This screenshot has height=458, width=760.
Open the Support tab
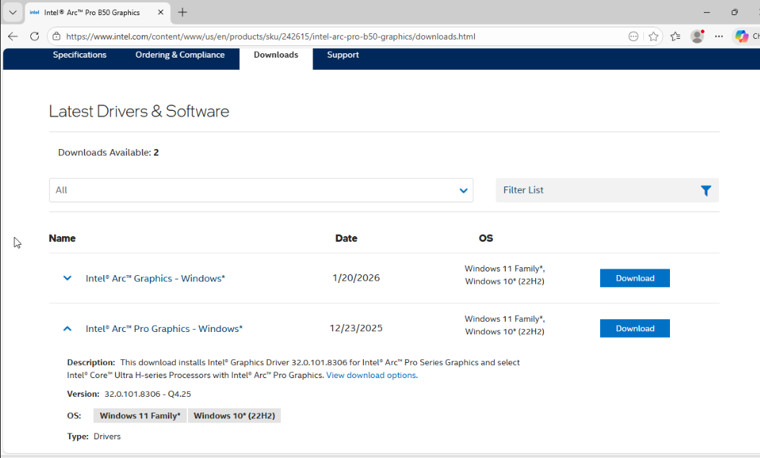click(x=343, y=55)
